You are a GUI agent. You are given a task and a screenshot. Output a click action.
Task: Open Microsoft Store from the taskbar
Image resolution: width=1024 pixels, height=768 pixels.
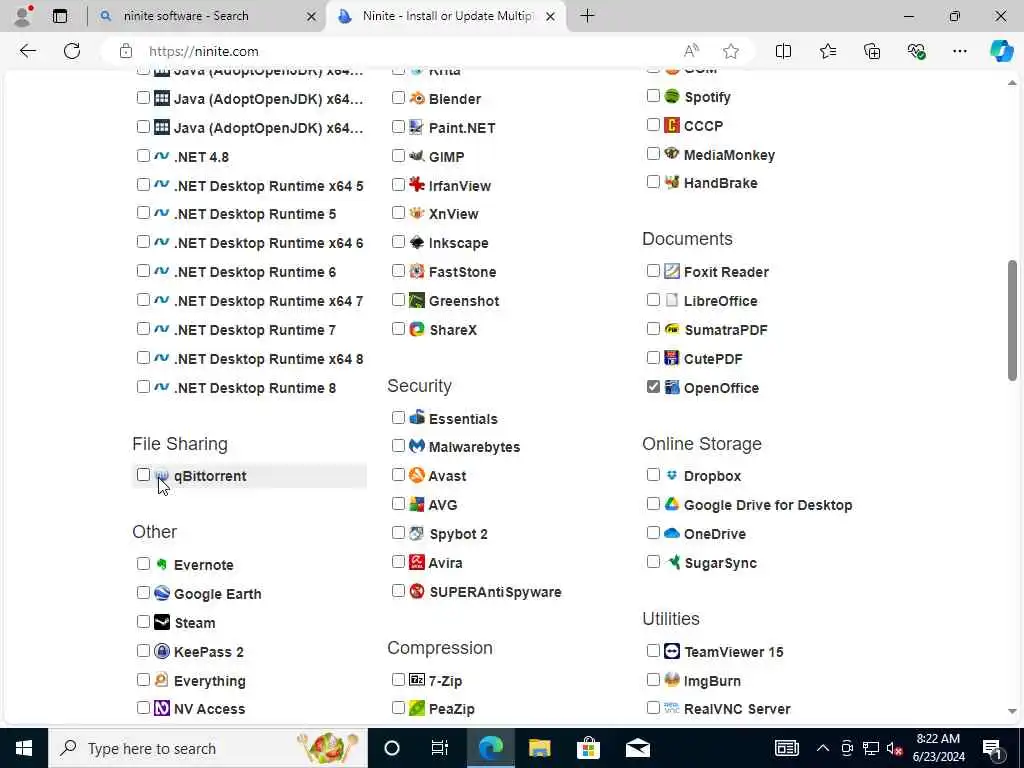click(x=588, y=748)
